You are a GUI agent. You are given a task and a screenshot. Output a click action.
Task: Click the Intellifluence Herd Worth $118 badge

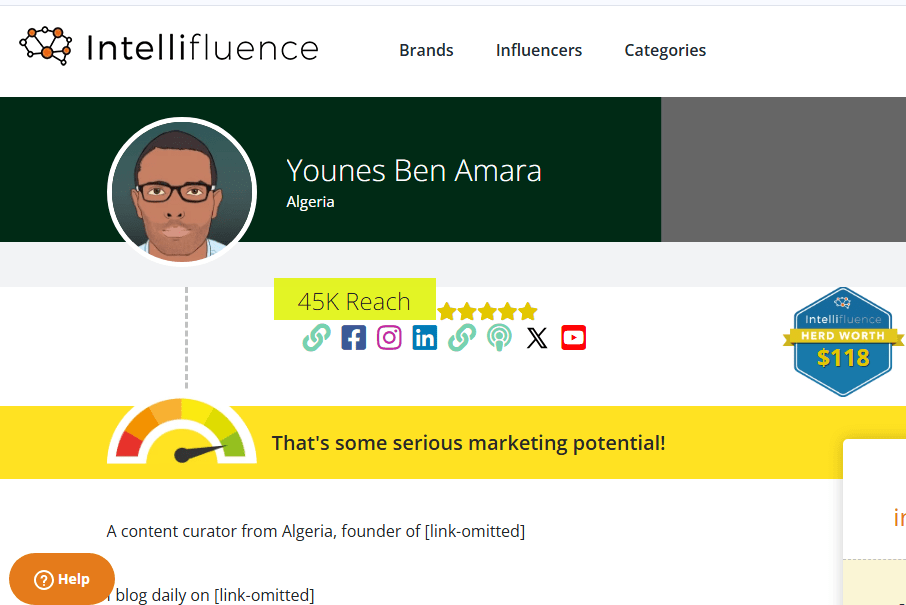[x=842, y=342]
